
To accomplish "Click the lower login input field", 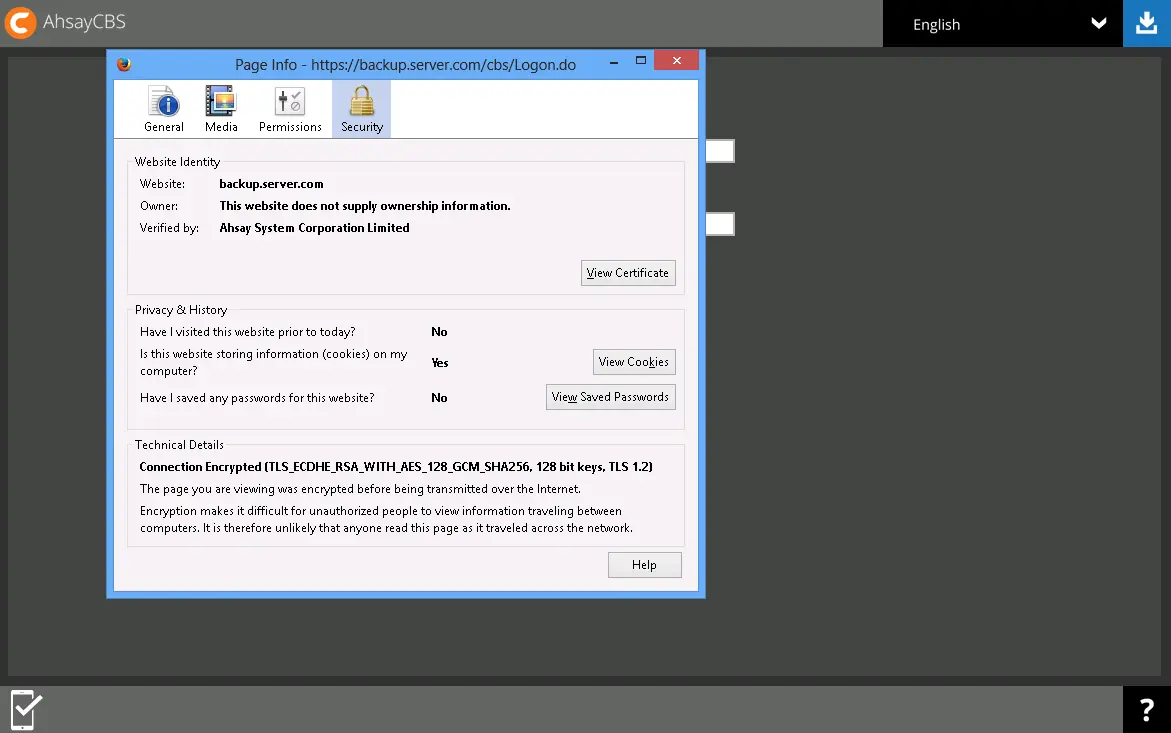I will [x=722, y=223].
